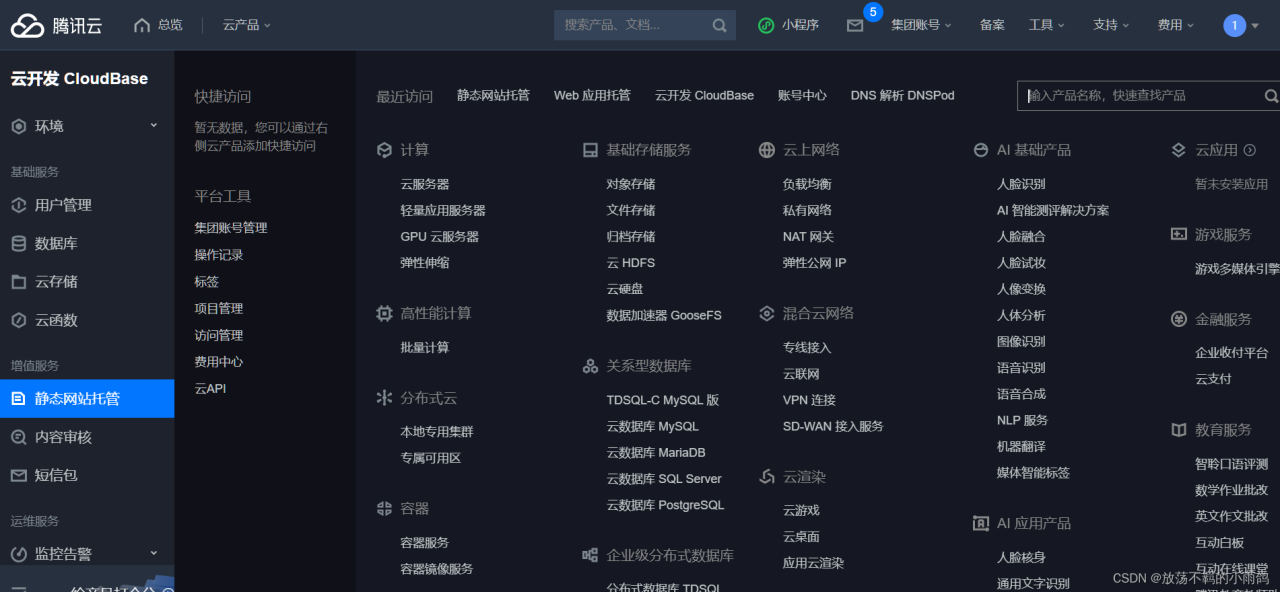Open the mail messages icon with badge
The image size is (1280, 592).
(855, 25)
